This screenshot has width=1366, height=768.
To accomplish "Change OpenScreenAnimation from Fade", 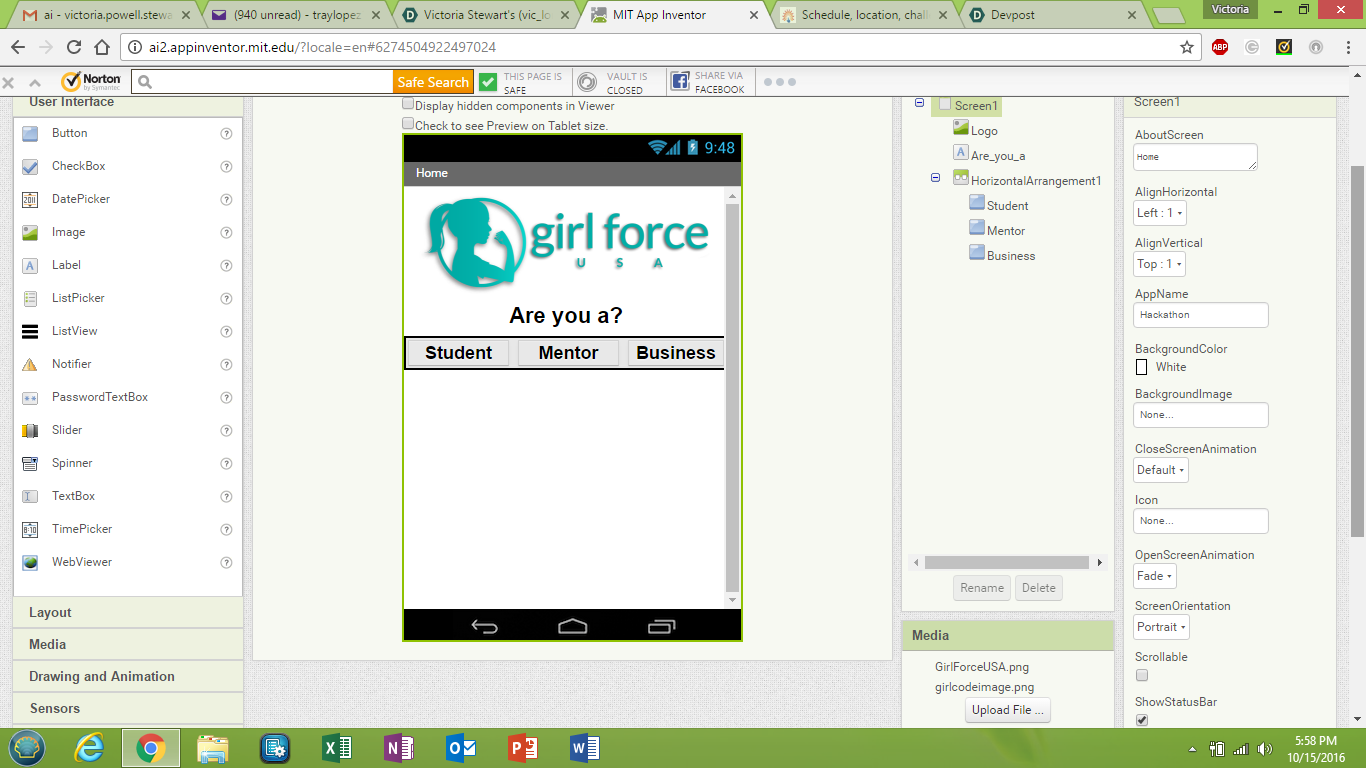I will (1154, 576).
